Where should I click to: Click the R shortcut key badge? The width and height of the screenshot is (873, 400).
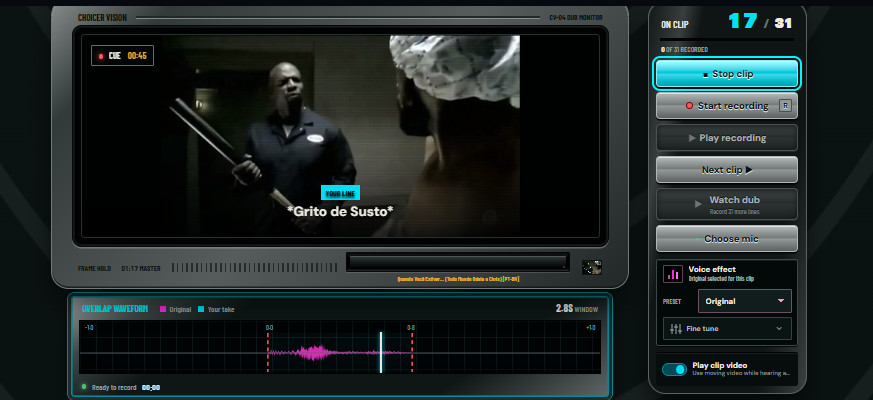785,106
